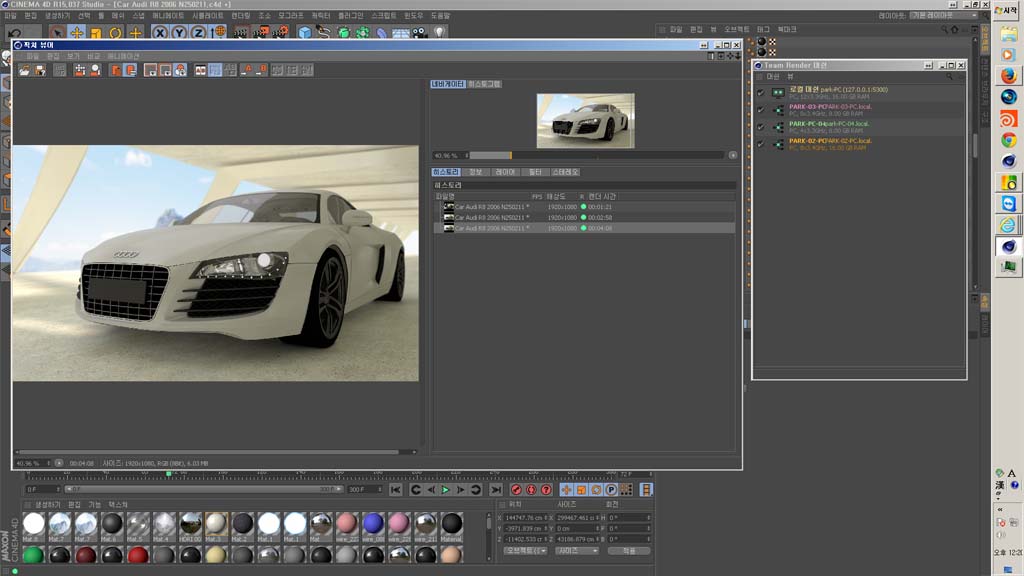The width and height of the screenshot is (1024, 576).
Task: Click the green Play forward button
Action: tap(445, 490)
